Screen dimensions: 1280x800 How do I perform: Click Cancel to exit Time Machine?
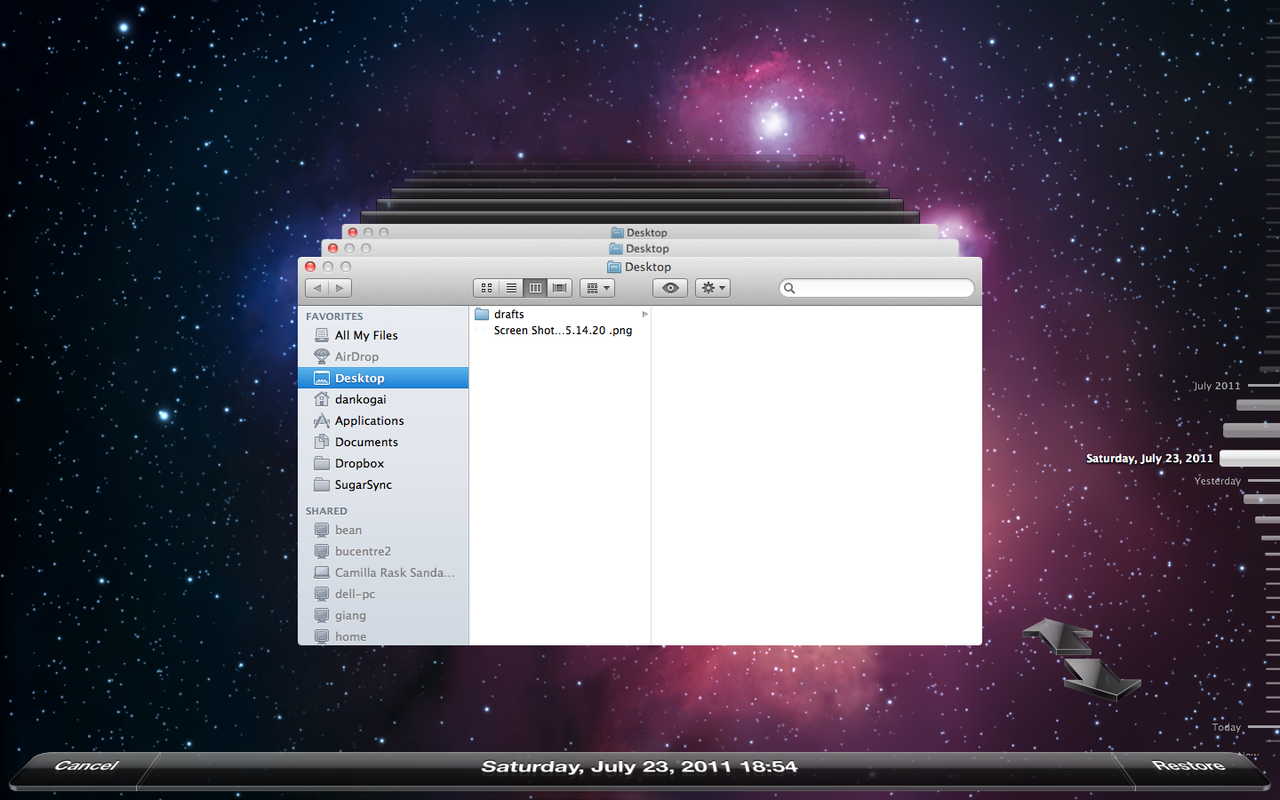tap(86, 766)
